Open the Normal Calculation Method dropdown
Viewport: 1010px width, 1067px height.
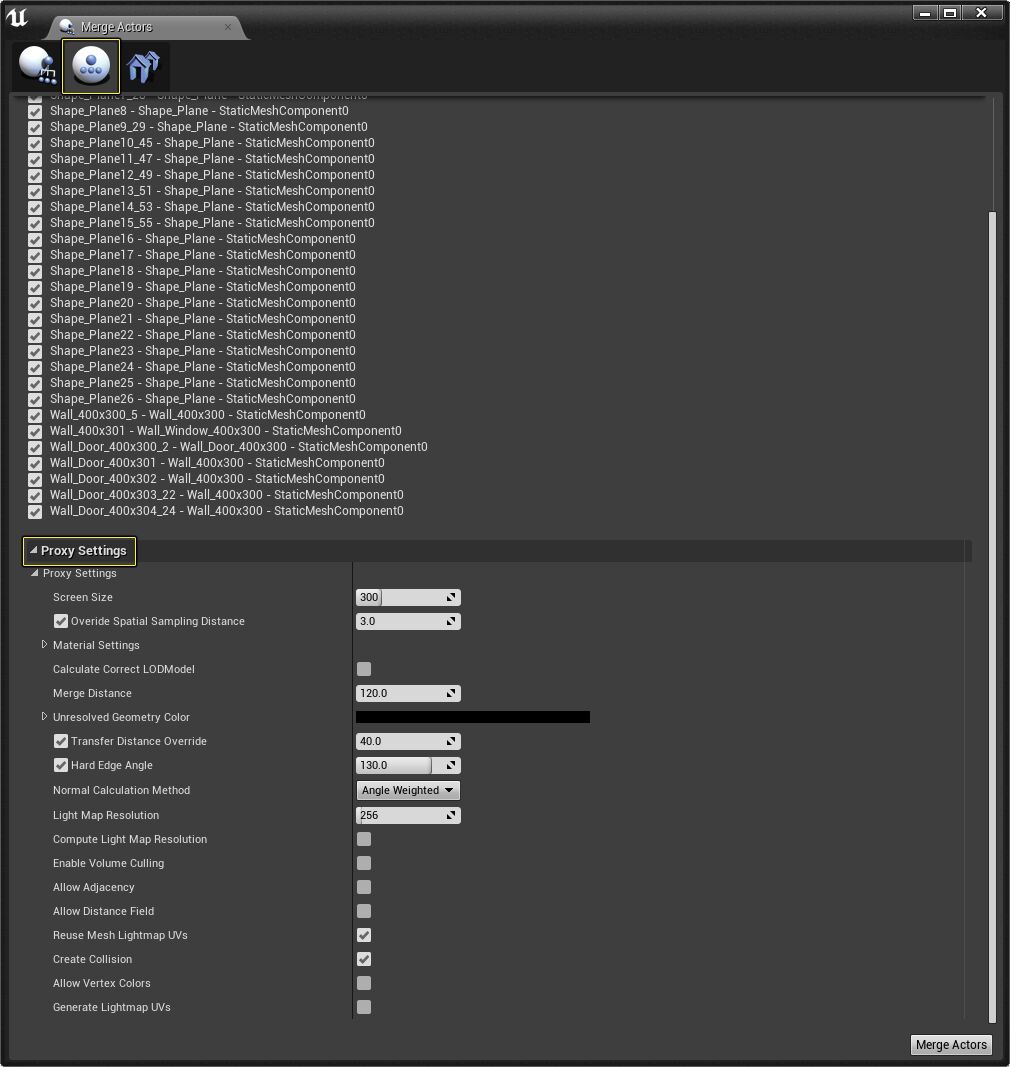(x=408, y=790)
